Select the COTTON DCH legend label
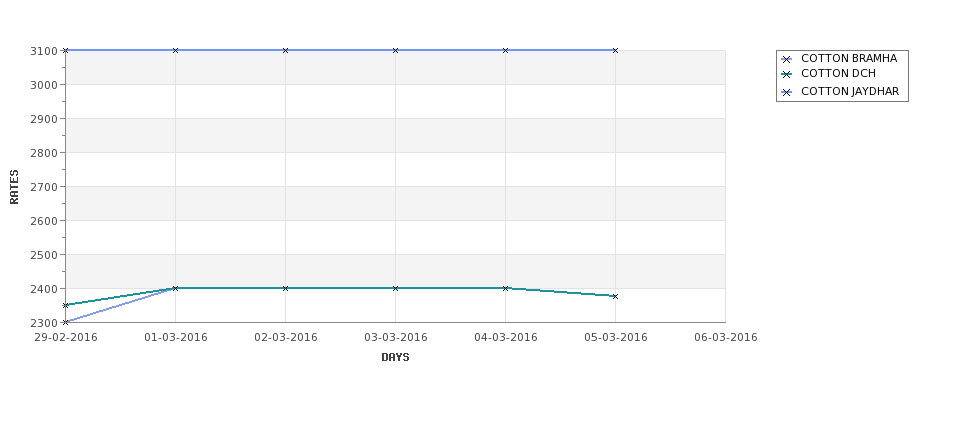The image size is (975, 429). click(x=838, y=73)
